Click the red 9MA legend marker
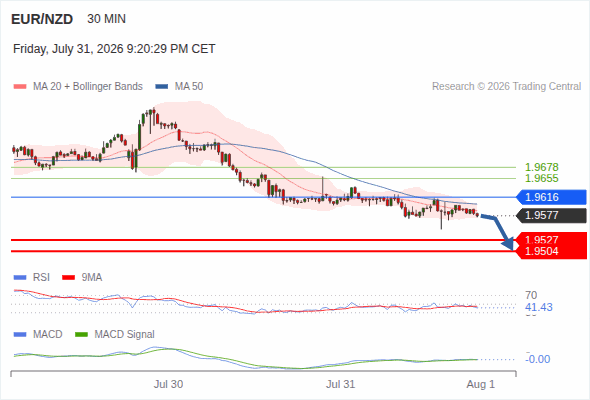 pos(68,278)
